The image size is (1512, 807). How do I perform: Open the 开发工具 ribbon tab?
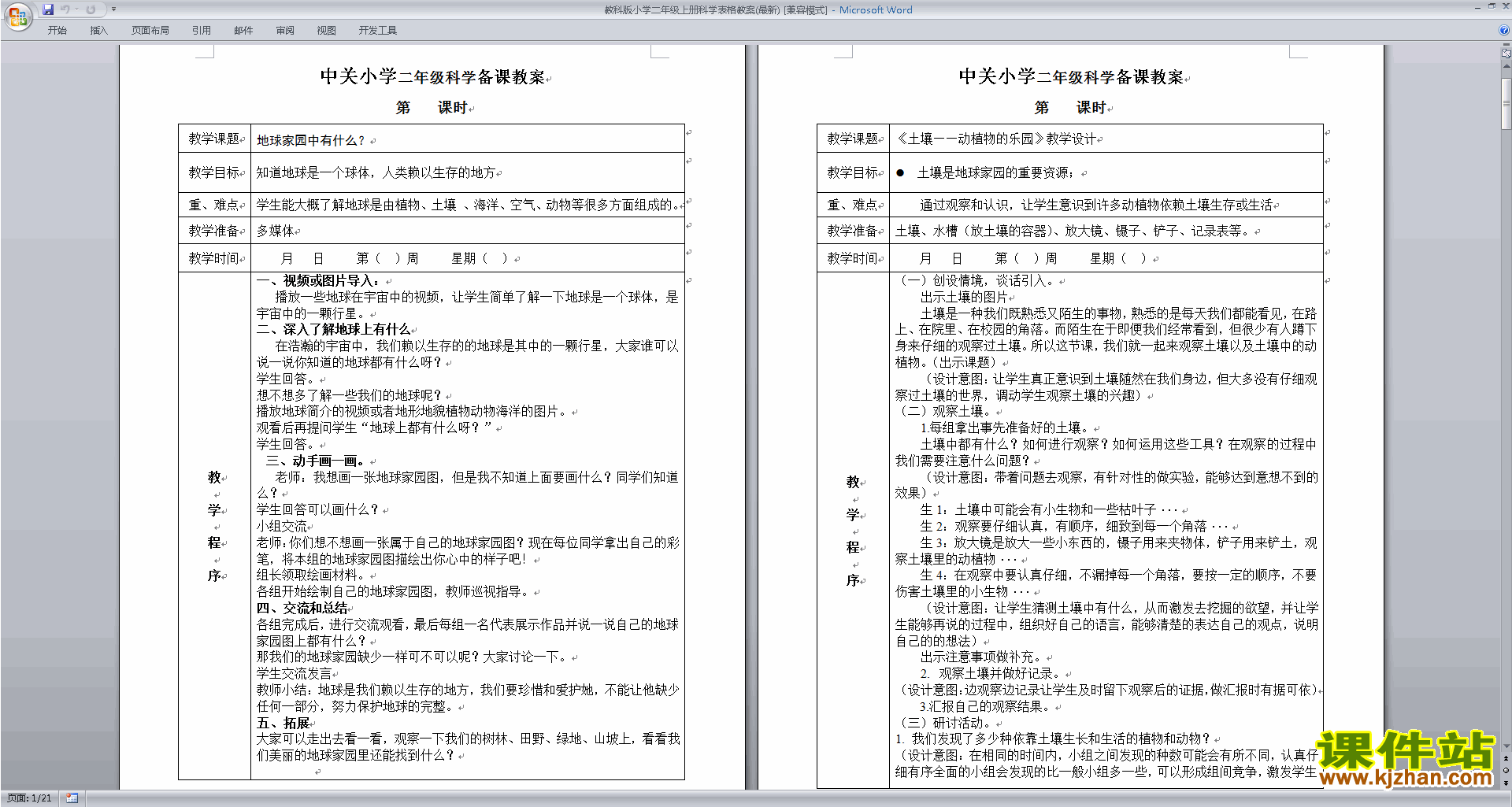pos(378,31)
